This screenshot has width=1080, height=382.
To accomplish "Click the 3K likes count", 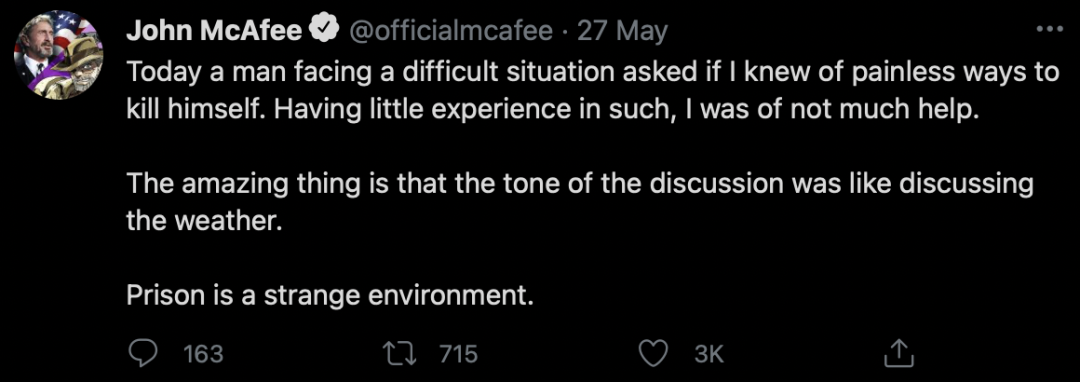I will (x=708, y=354).
